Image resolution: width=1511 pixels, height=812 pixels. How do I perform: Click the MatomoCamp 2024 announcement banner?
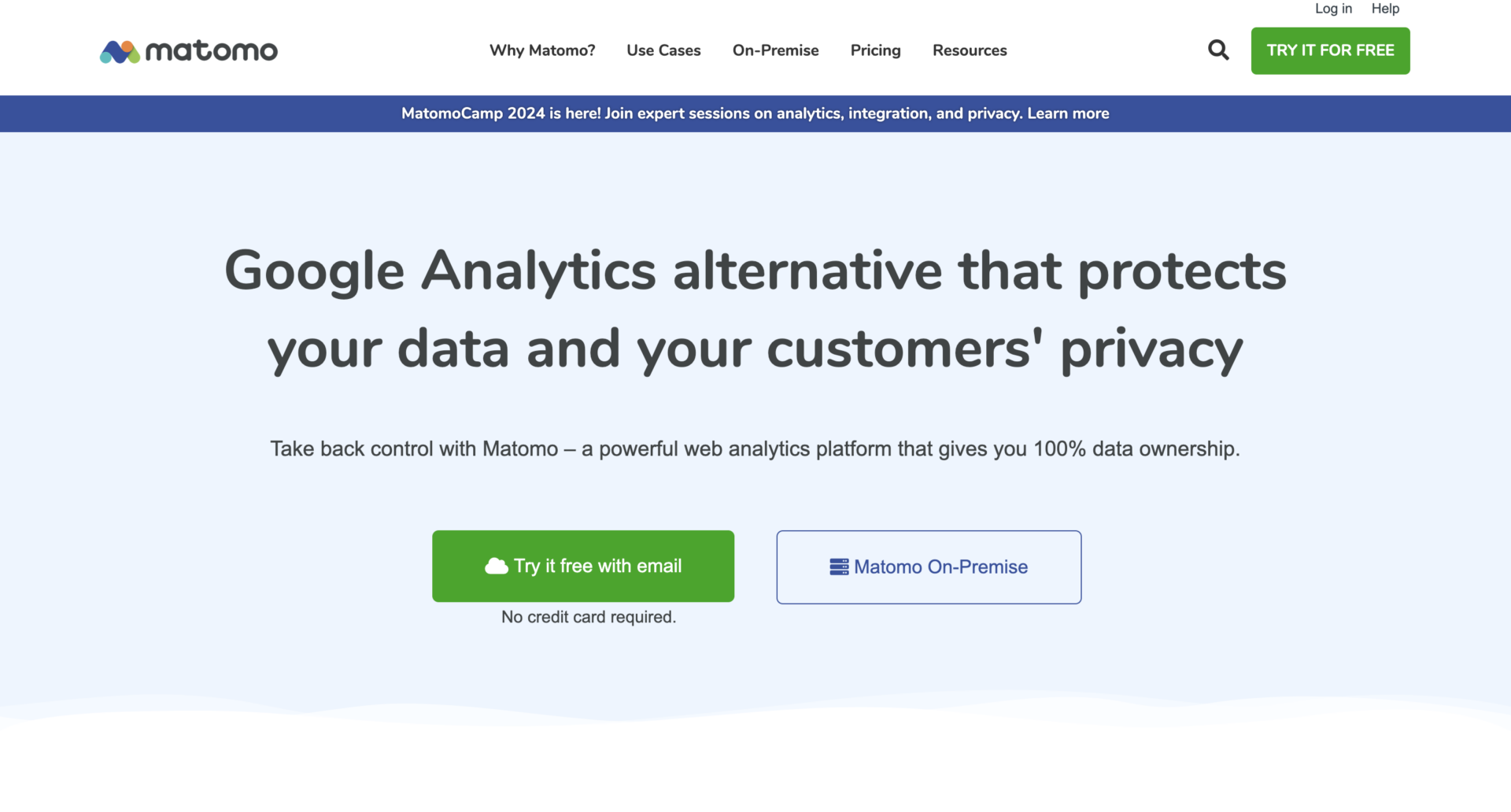[755, 113]
